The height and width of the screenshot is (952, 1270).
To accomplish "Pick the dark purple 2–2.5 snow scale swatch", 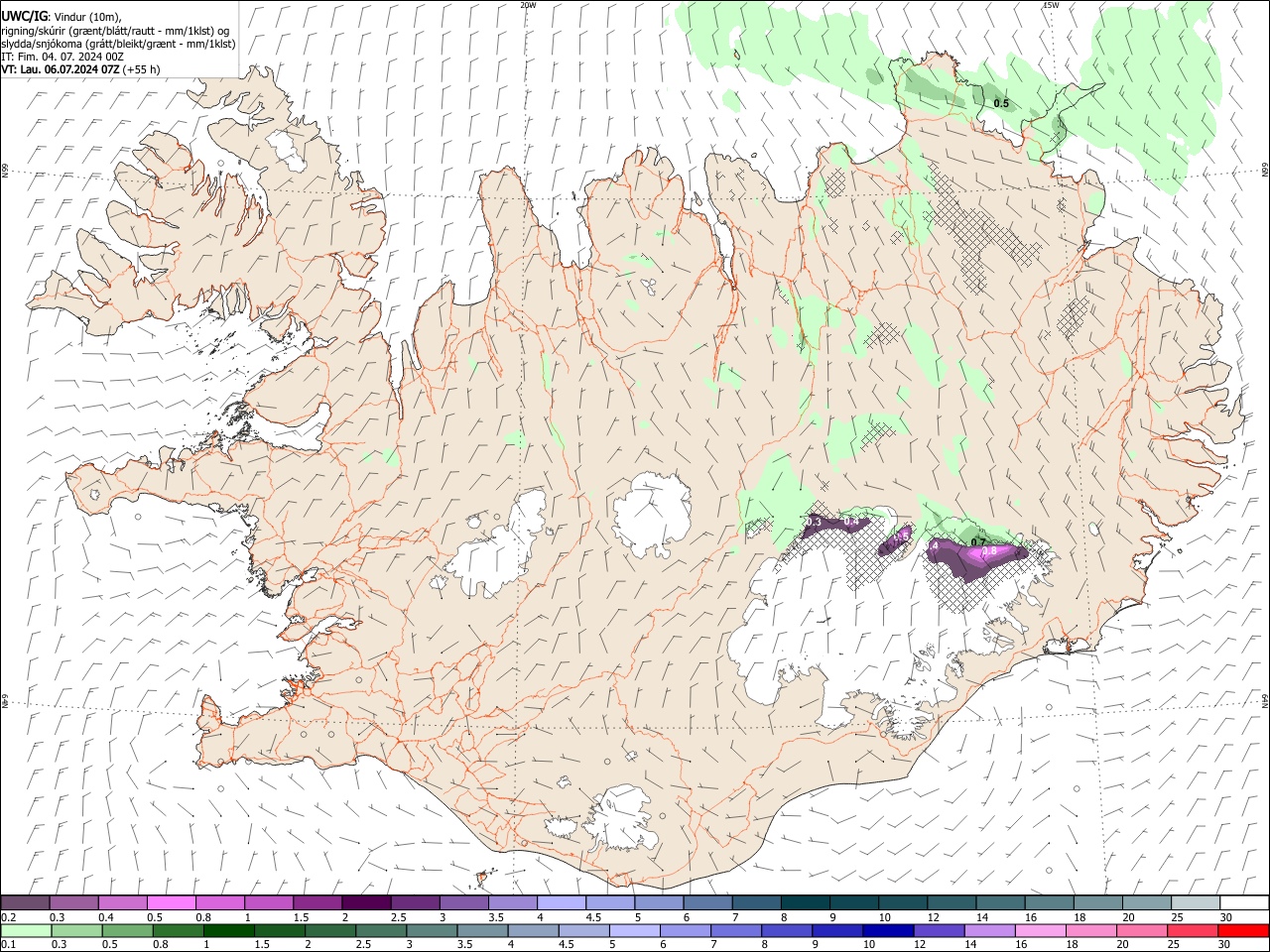I will click(365, 903).
